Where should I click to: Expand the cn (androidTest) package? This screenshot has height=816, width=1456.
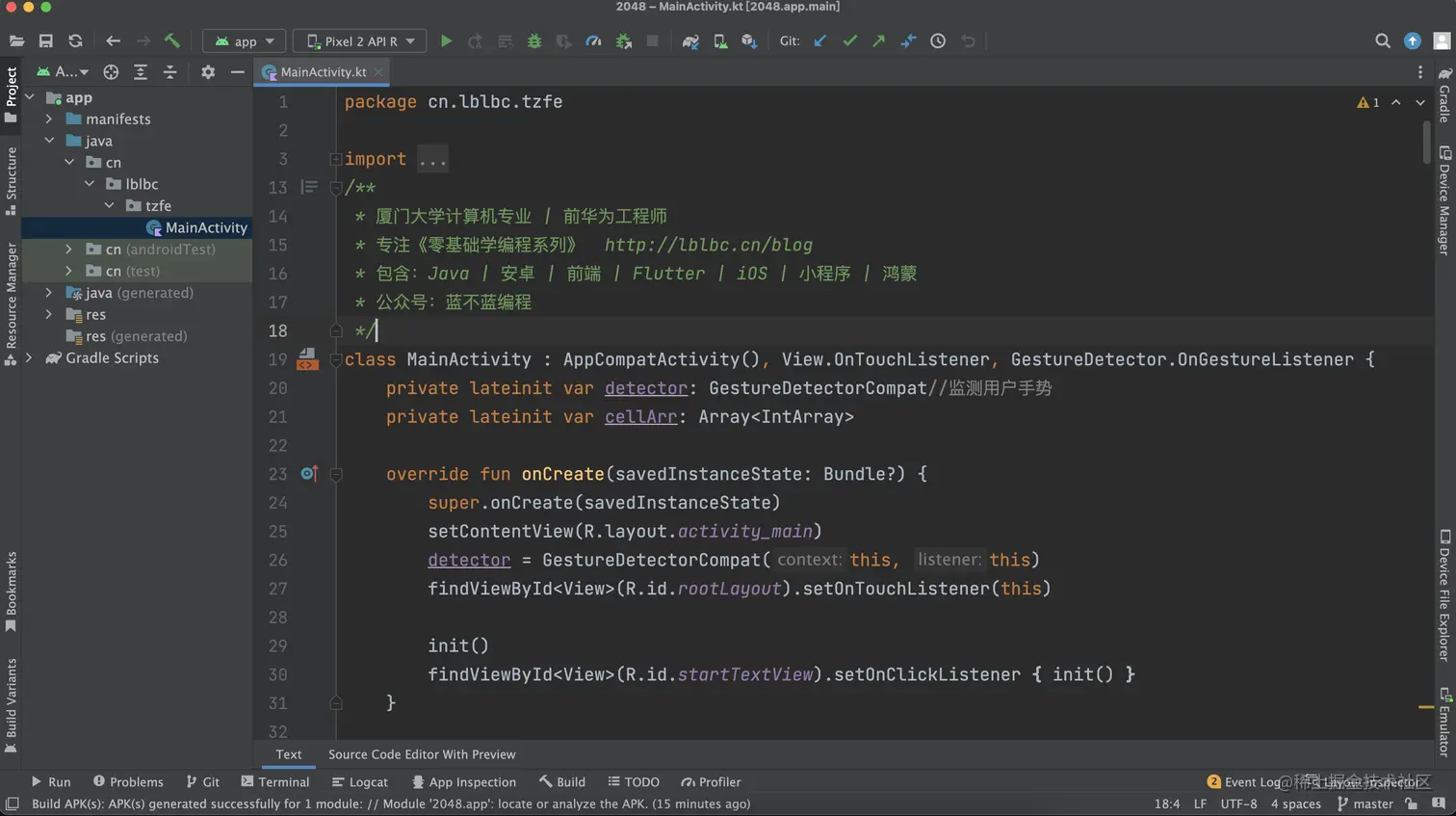[x=69, y=250]
